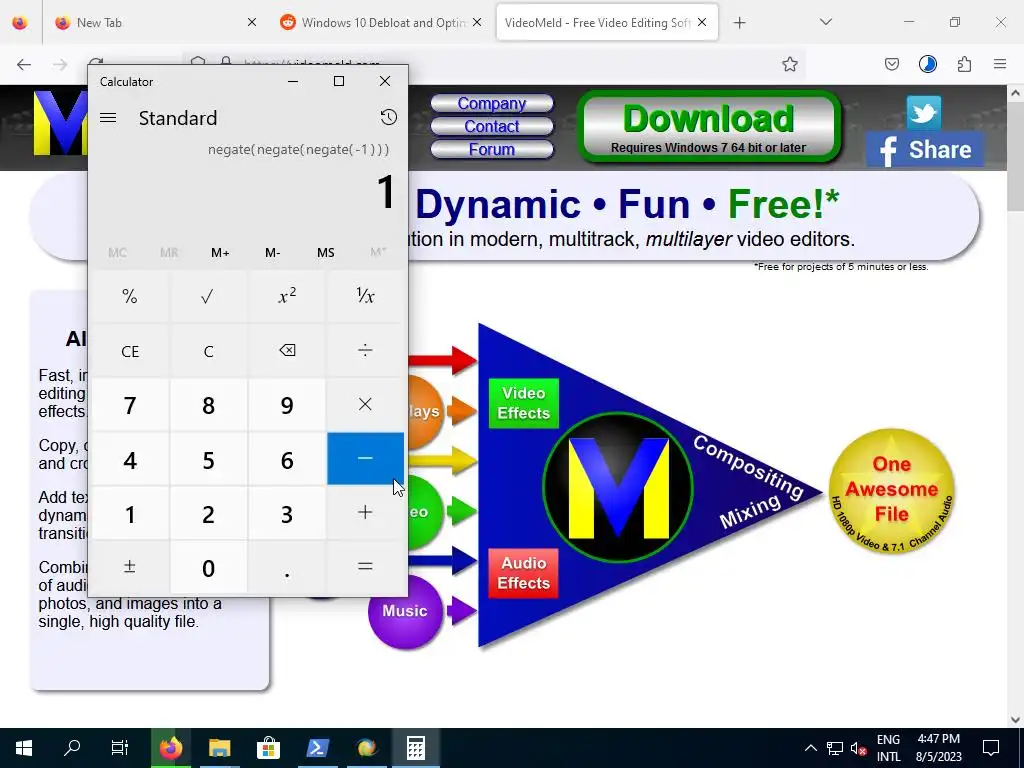Open the Windows Start menu
This screenshot has width=1024, height=768.
pyautogui.click(x=24, y=748)
